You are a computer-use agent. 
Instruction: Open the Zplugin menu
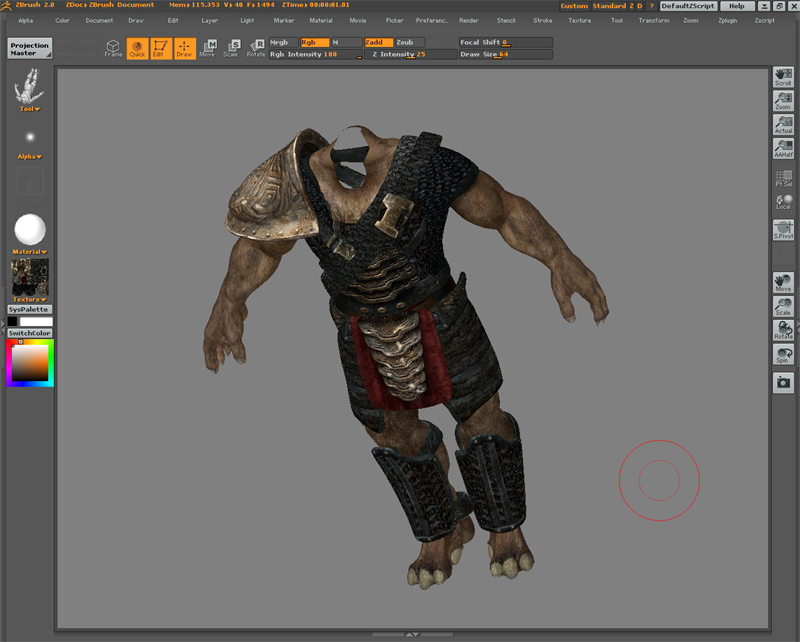click(728, 20)
